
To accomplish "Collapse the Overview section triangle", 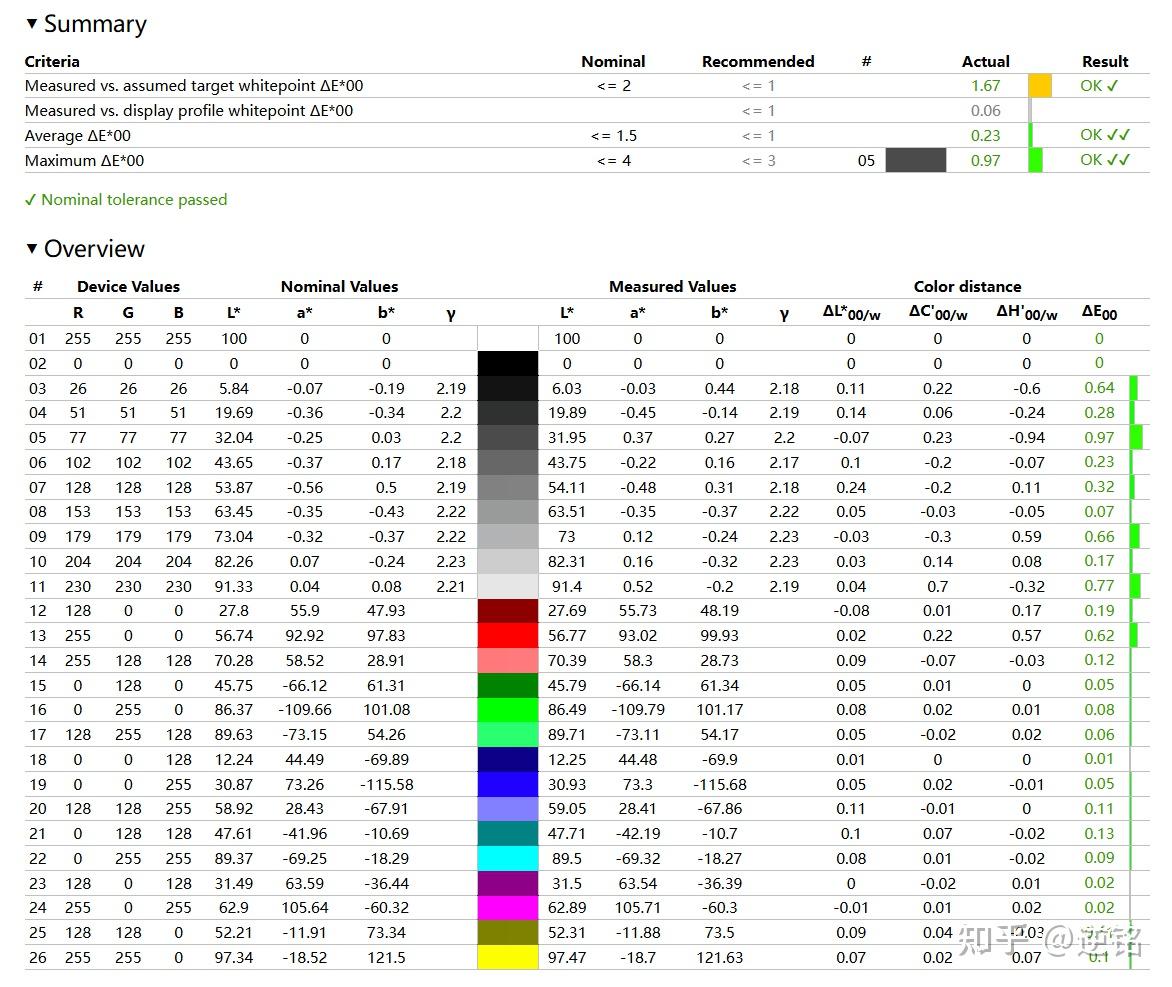I will pos(31,248).
